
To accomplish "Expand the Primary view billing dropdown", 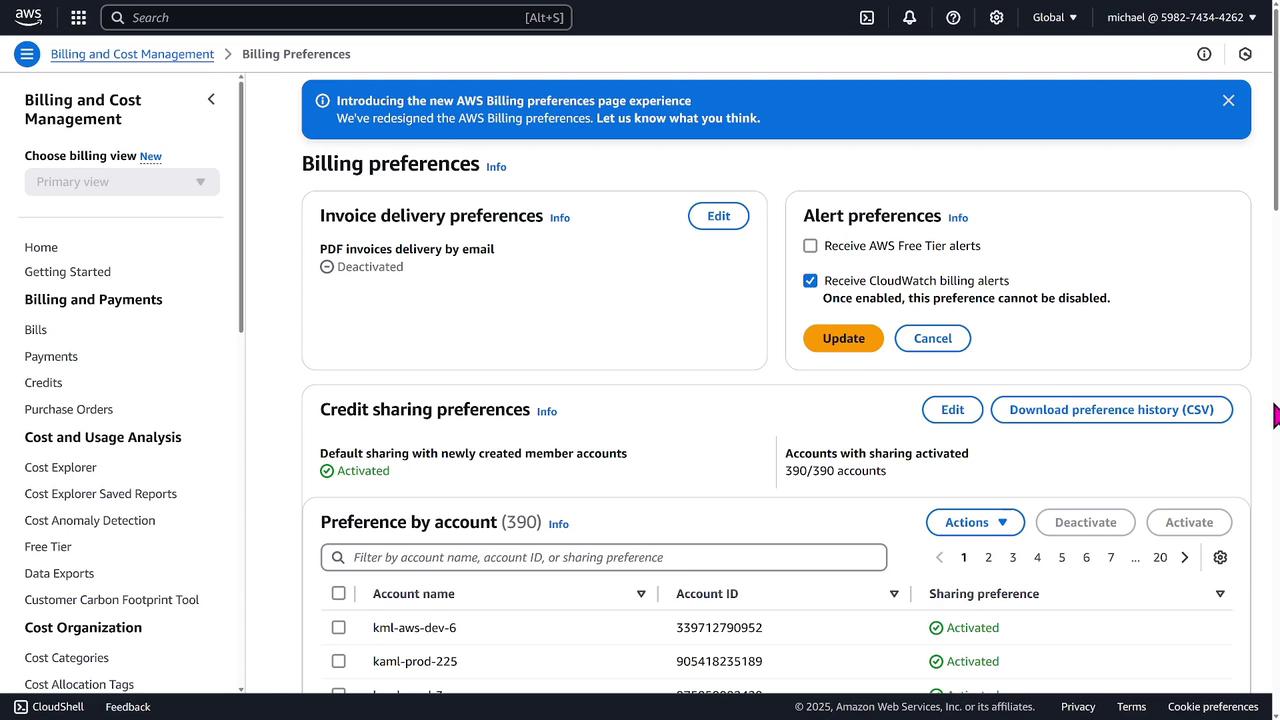I will (x=122, y=182).
